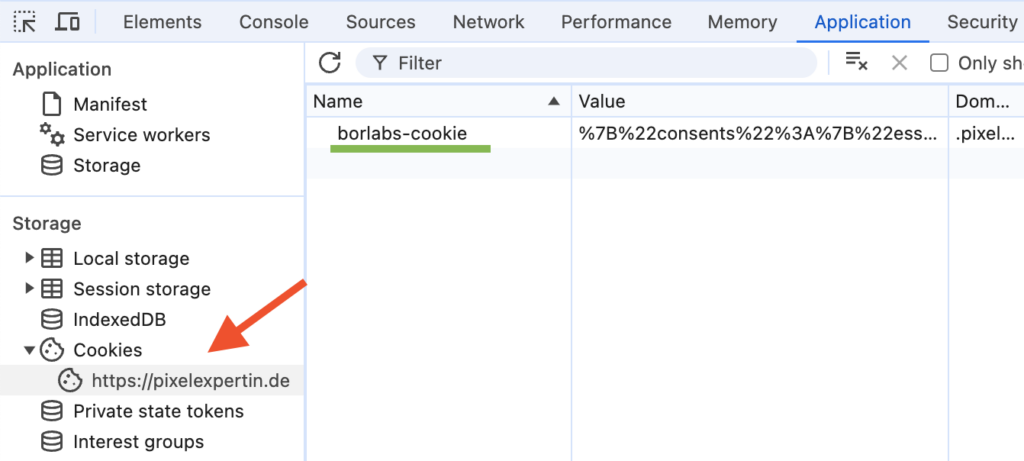Click the cookie Filter input field
The width and height of the screenshot is (1024, 461).
[600, 63]
